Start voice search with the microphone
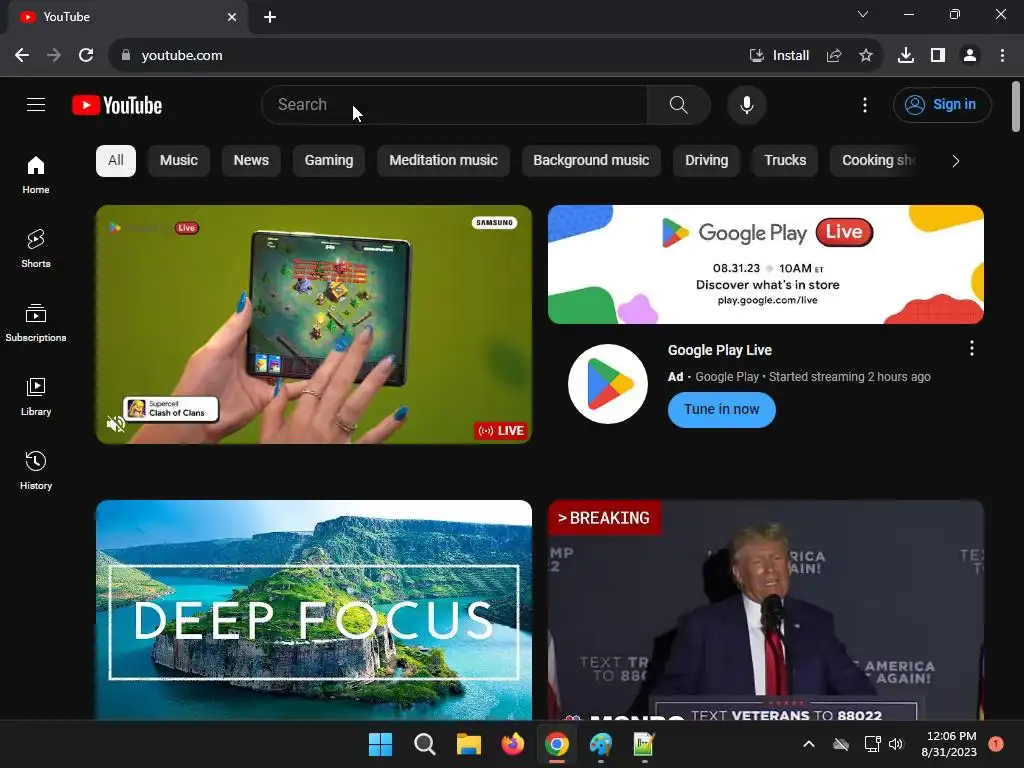1024x768 pixels. click(x=746, y=104)
